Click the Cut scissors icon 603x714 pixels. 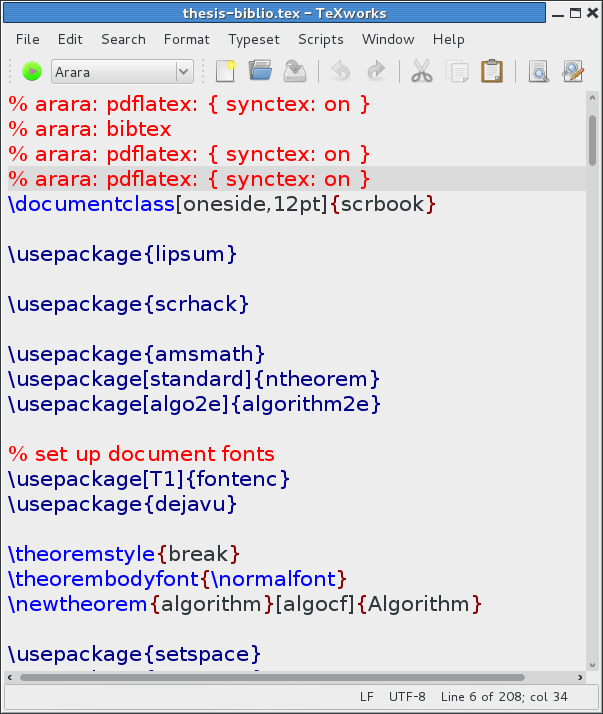pyautogui.click(x=422, y=71)
